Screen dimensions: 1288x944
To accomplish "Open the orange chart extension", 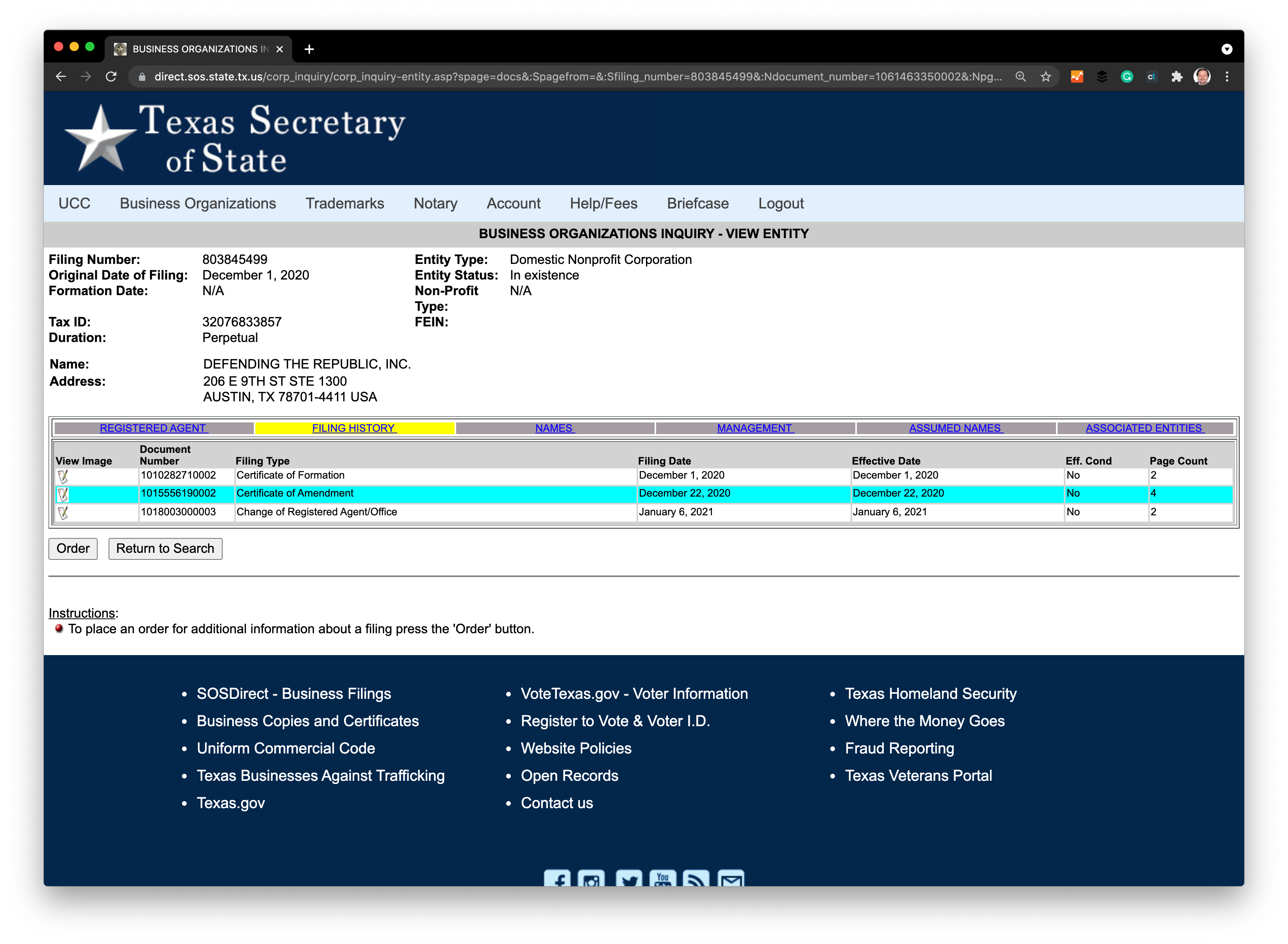I will tap(1076, 77).
